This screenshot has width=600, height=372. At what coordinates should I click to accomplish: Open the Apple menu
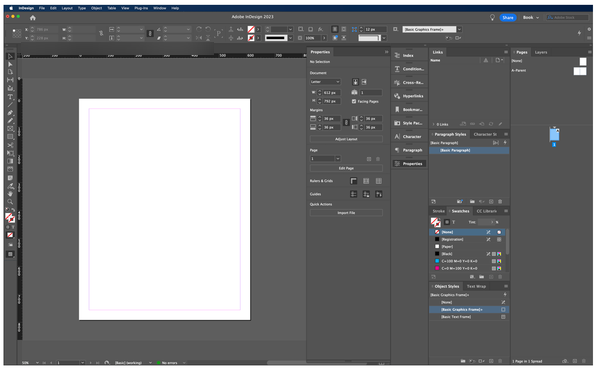tap(11, 8)
